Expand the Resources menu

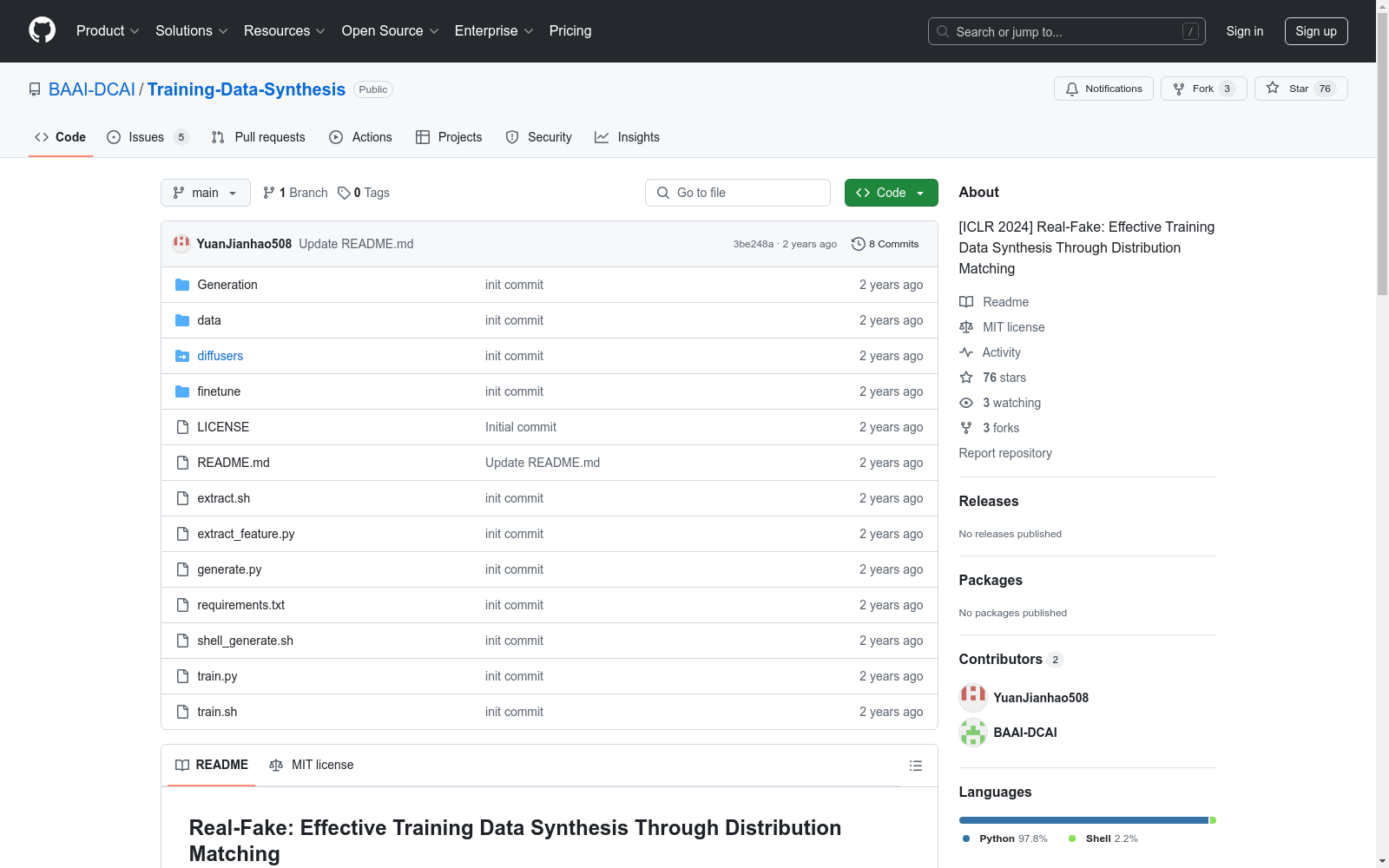(285, 31)
